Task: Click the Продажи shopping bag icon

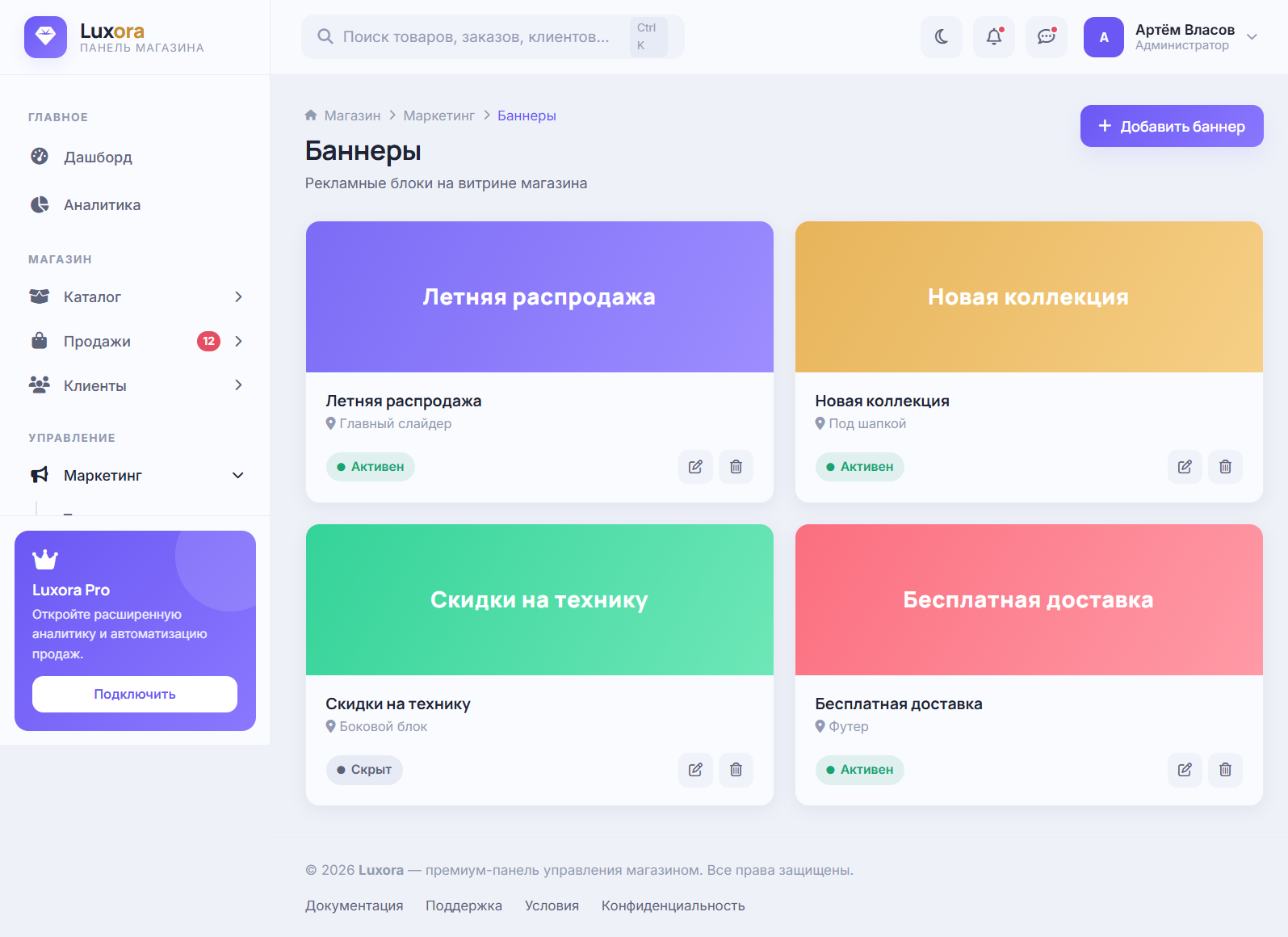Action: (x=40, y=340)
